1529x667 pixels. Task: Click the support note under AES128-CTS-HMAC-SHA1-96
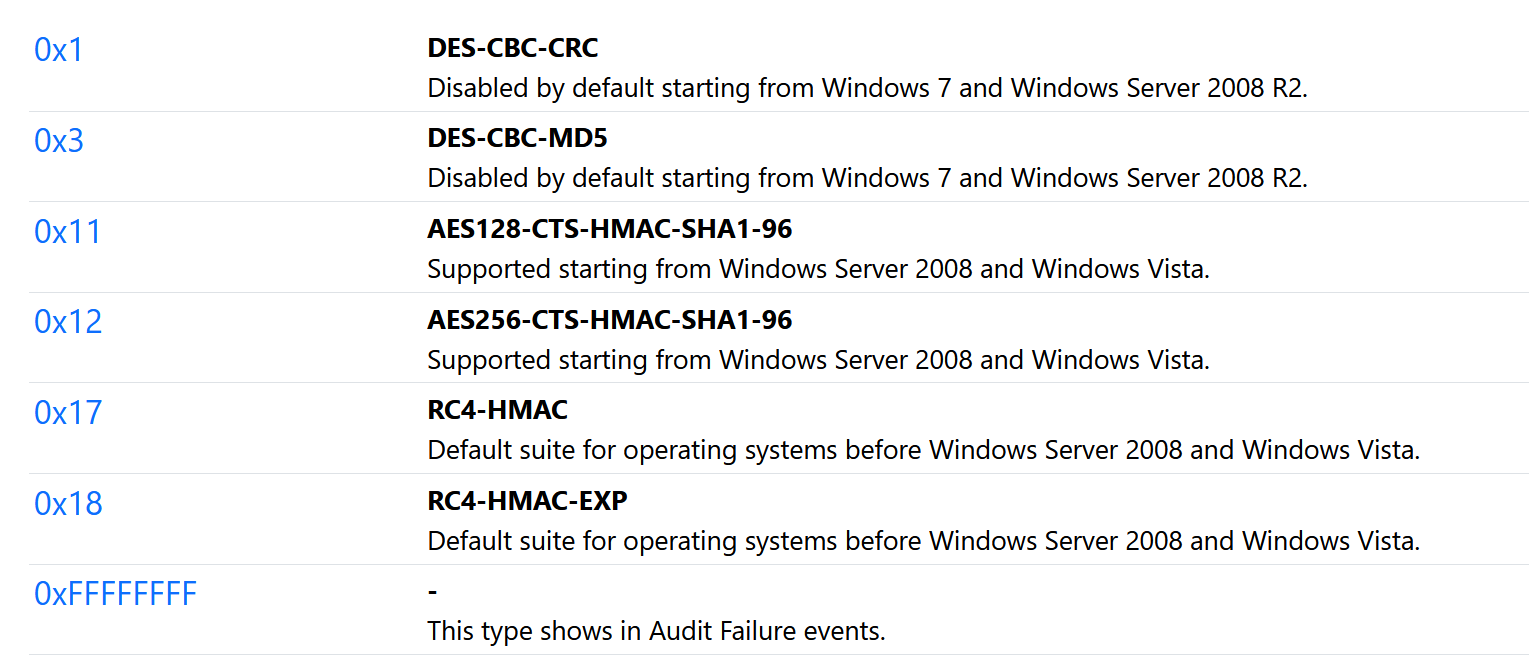tap(818, 269)
